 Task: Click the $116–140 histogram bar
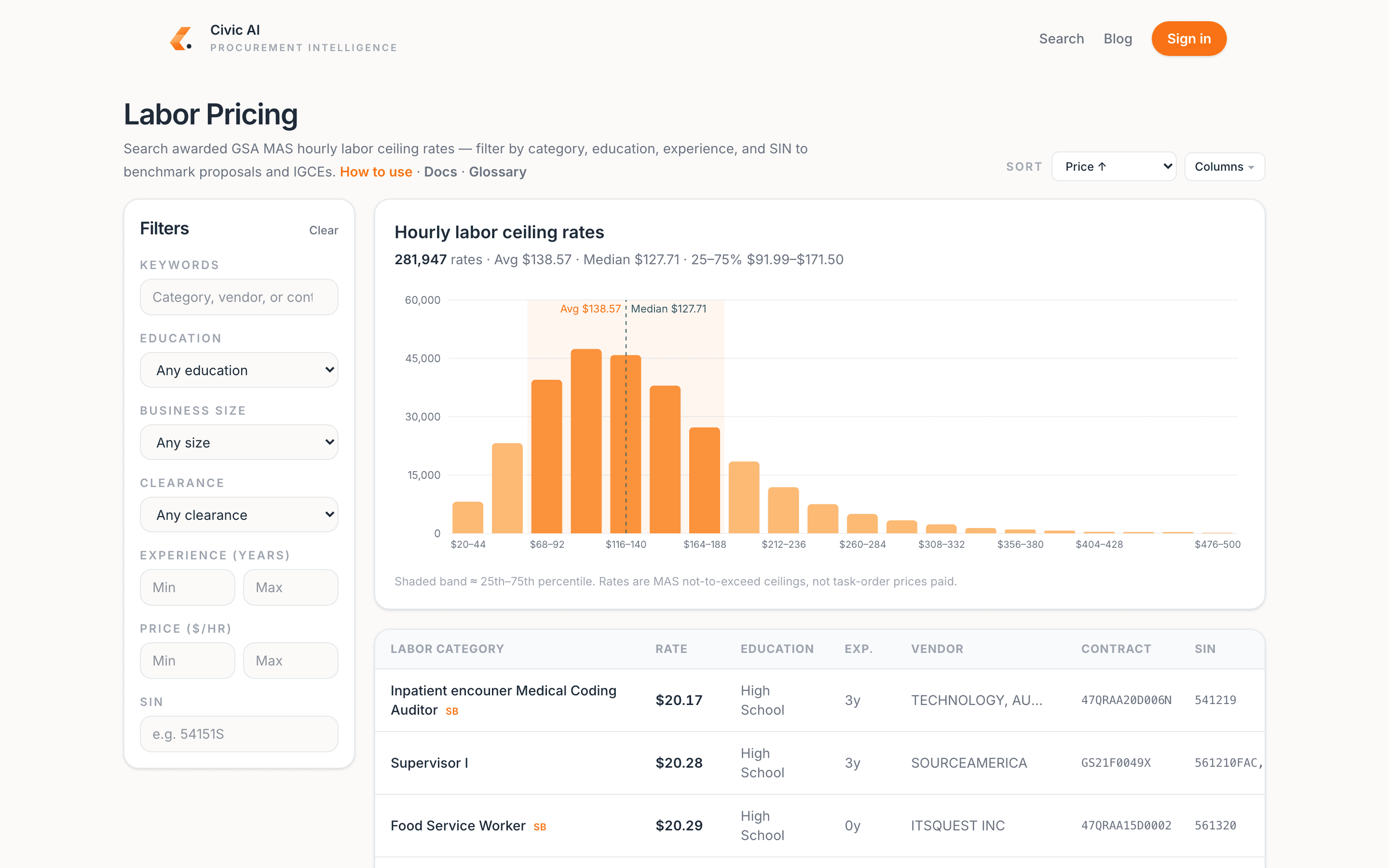(x=626, y=444)
